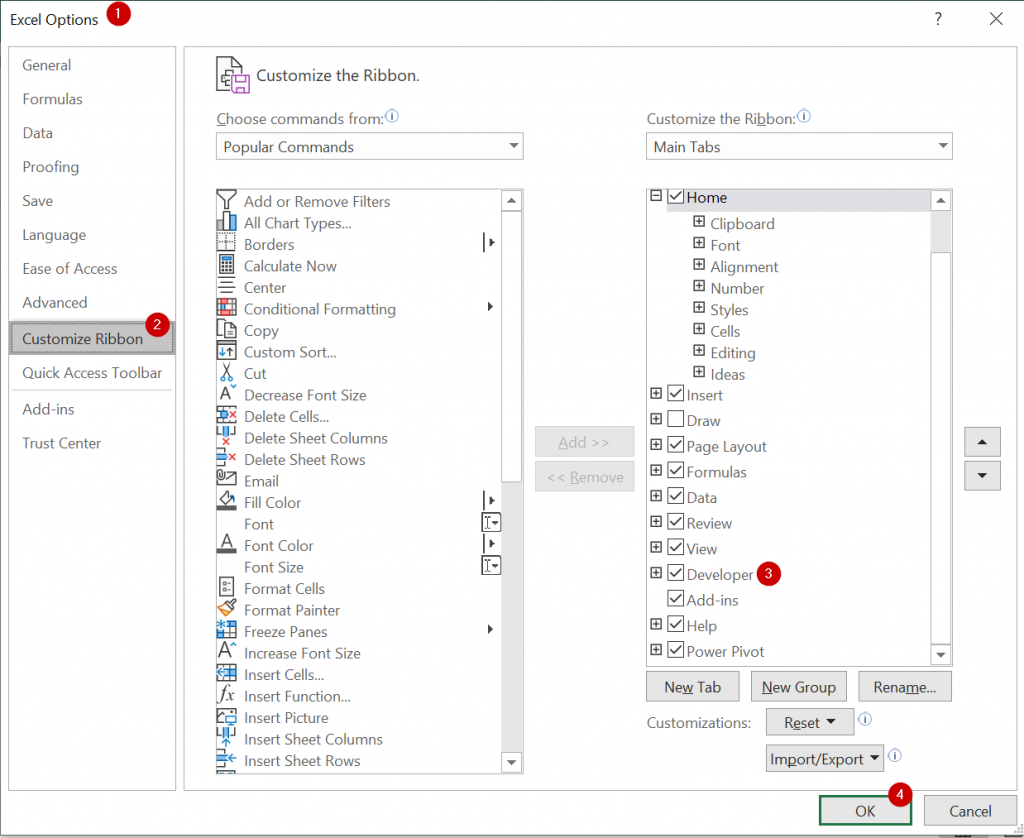Click the Cut scissors icon

coord(226,373)
